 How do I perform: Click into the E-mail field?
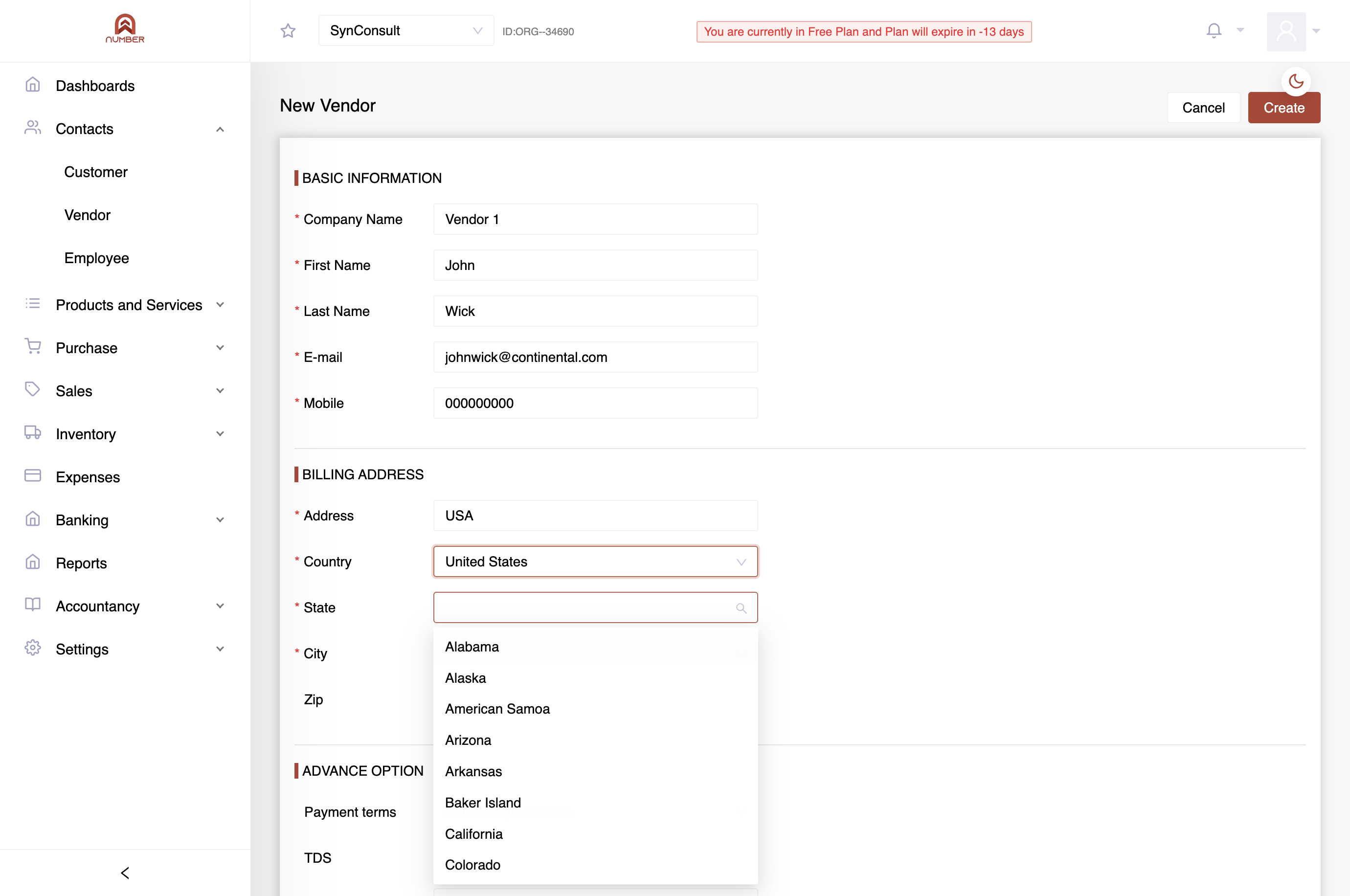point(595,357)
